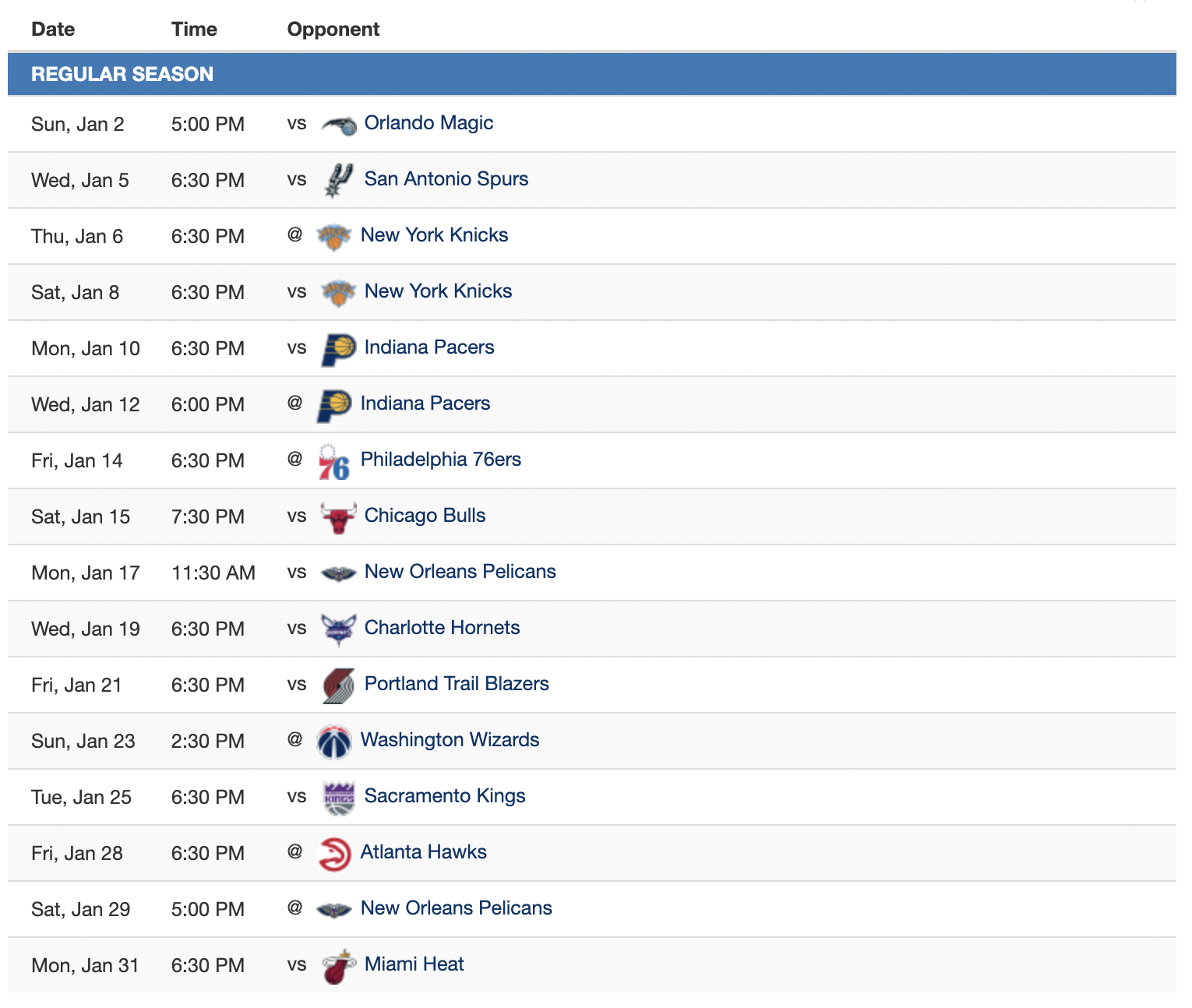
Task: Open the Miami Heat link
Action: pyautogui.click(x=414, y=964)
